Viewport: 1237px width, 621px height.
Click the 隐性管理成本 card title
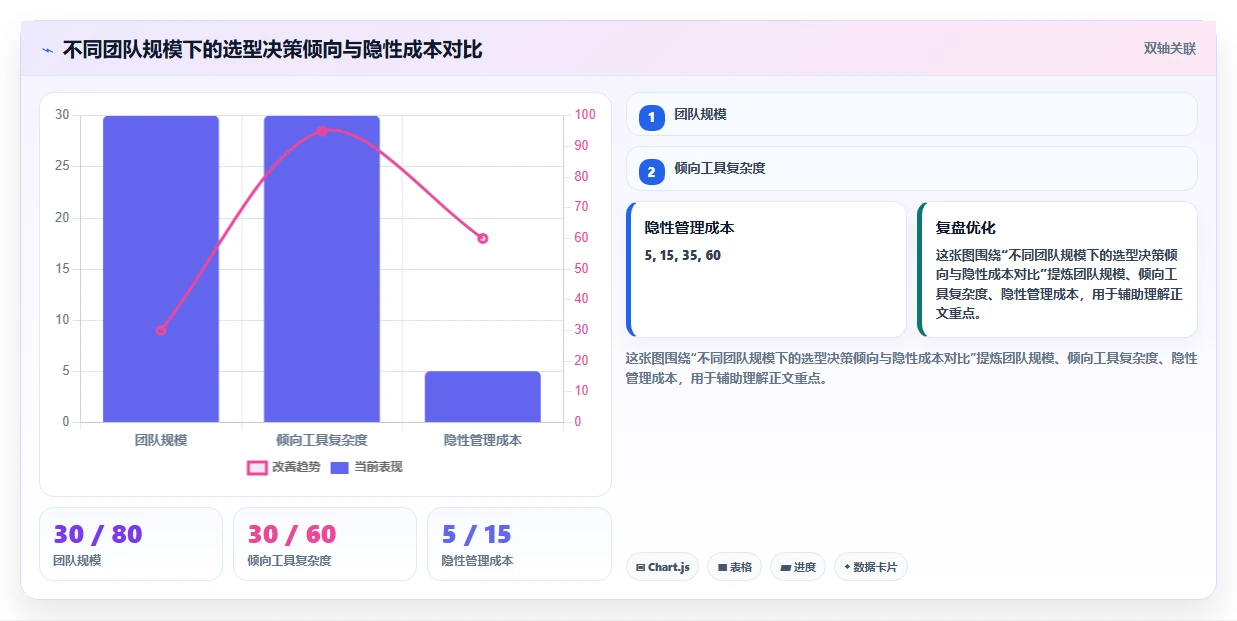click(x=690, y=228)
